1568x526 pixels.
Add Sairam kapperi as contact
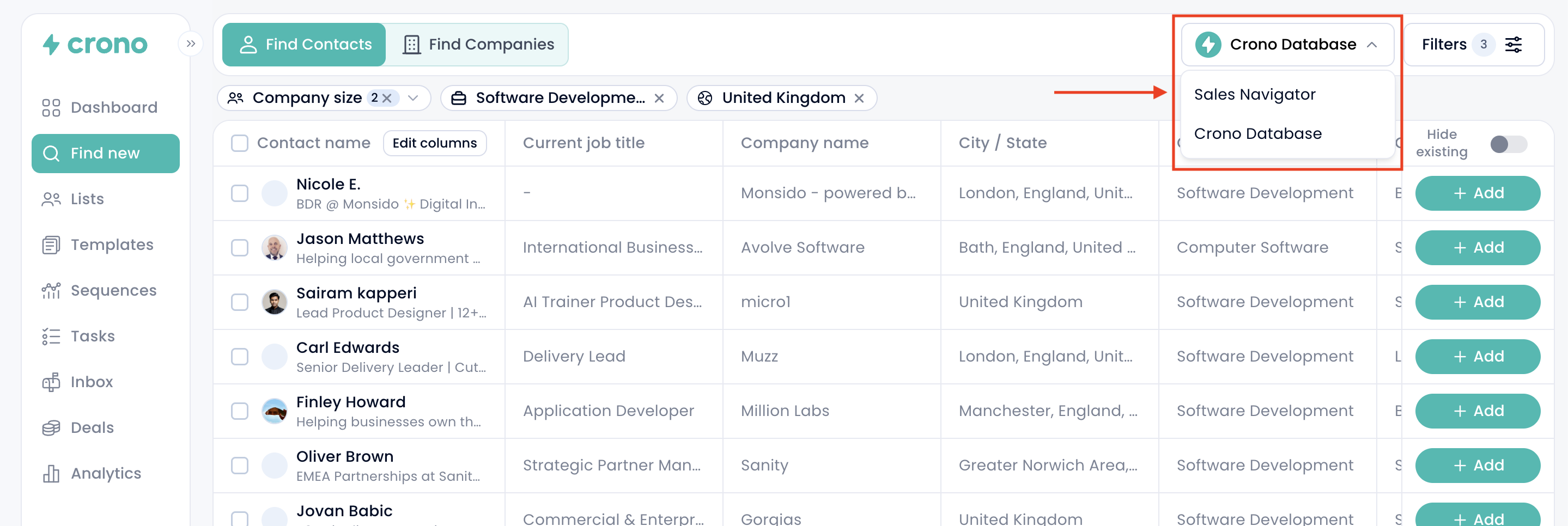pos(1478,302)
